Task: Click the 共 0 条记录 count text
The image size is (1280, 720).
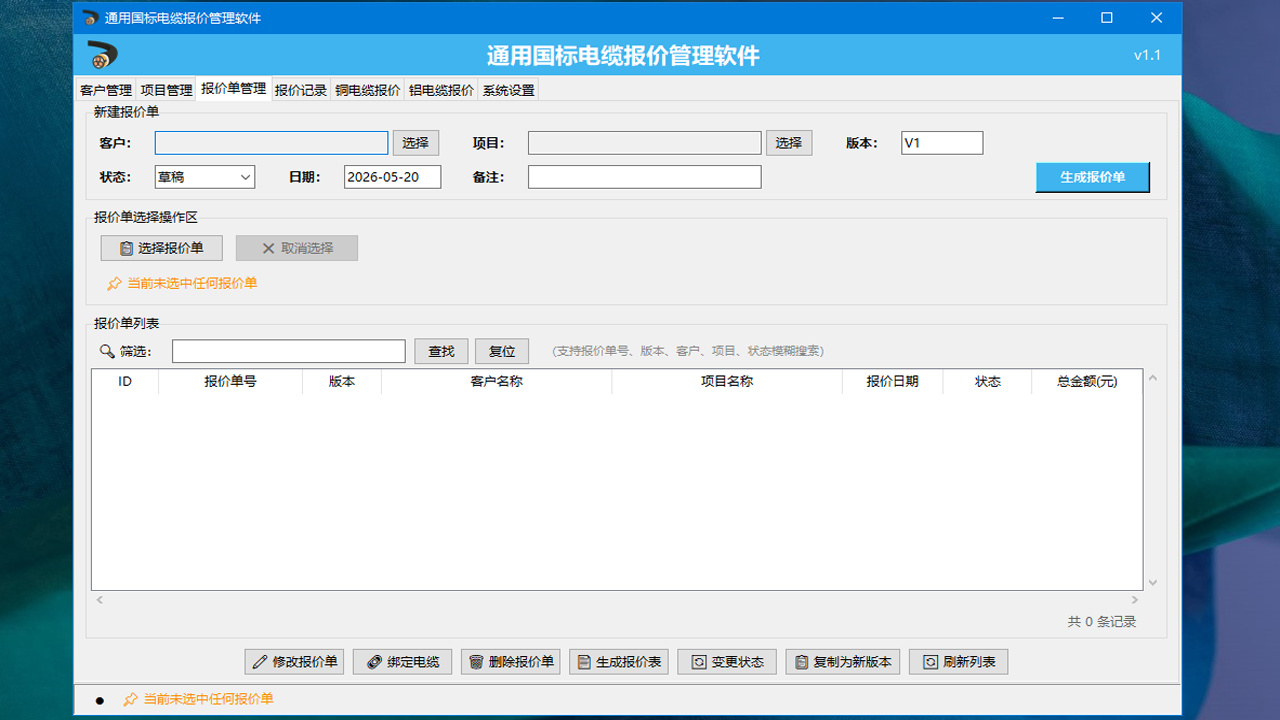Action: (x=1102, y=622)
